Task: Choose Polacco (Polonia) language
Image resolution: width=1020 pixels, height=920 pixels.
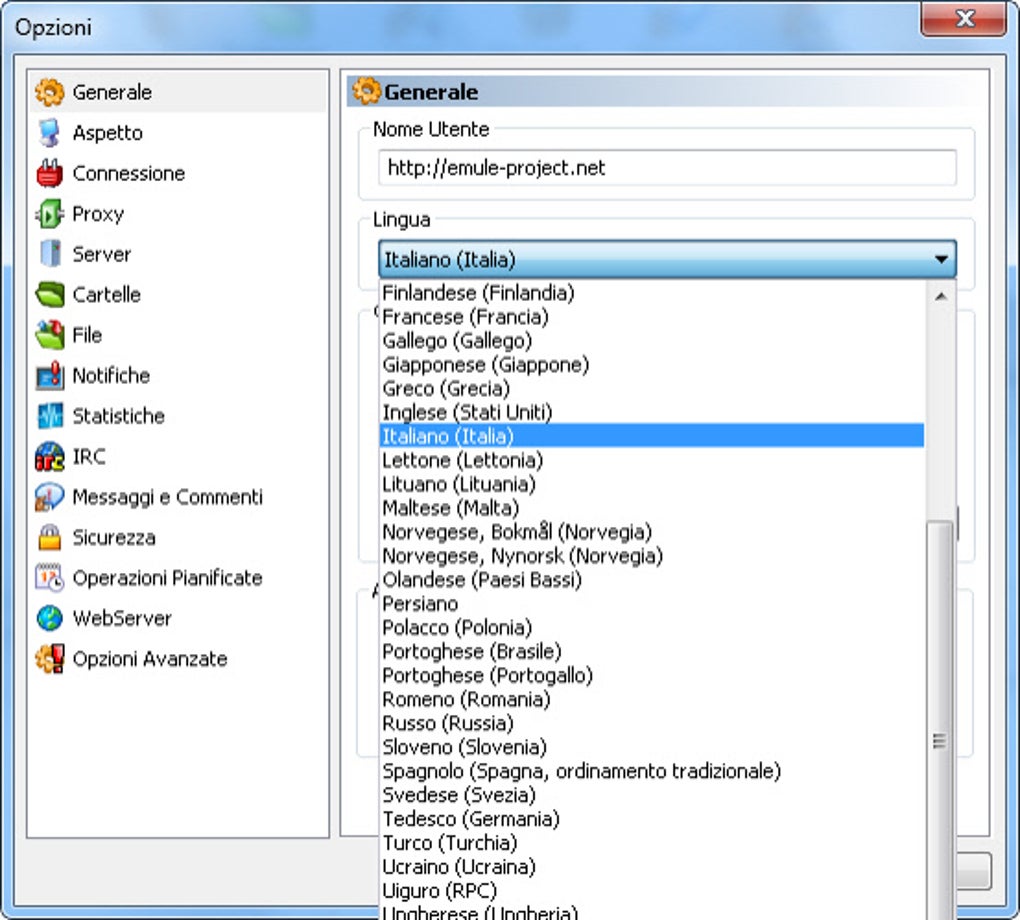Action: [x=652, y=627]
